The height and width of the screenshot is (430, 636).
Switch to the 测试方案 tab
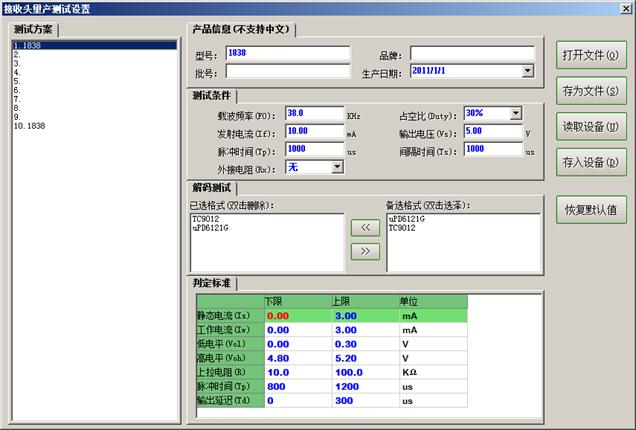[x=39, y=29]
